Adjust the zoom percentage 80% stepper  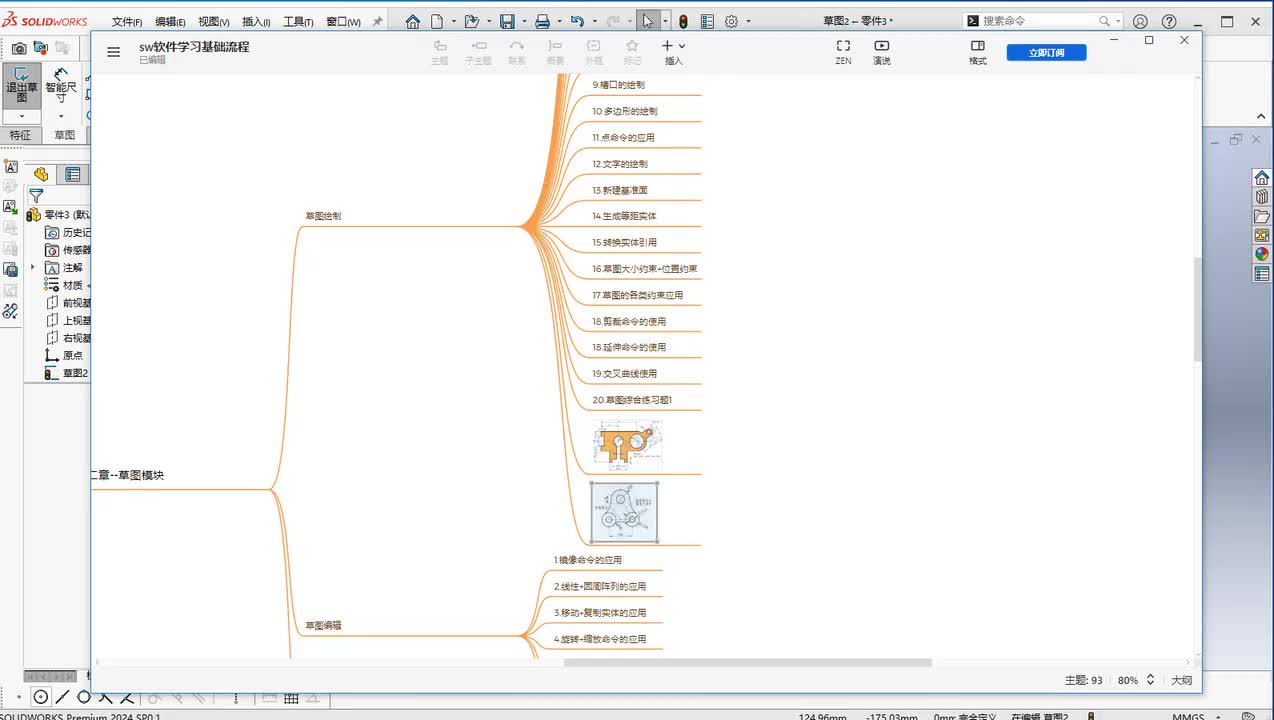[x=1150, y=679]
